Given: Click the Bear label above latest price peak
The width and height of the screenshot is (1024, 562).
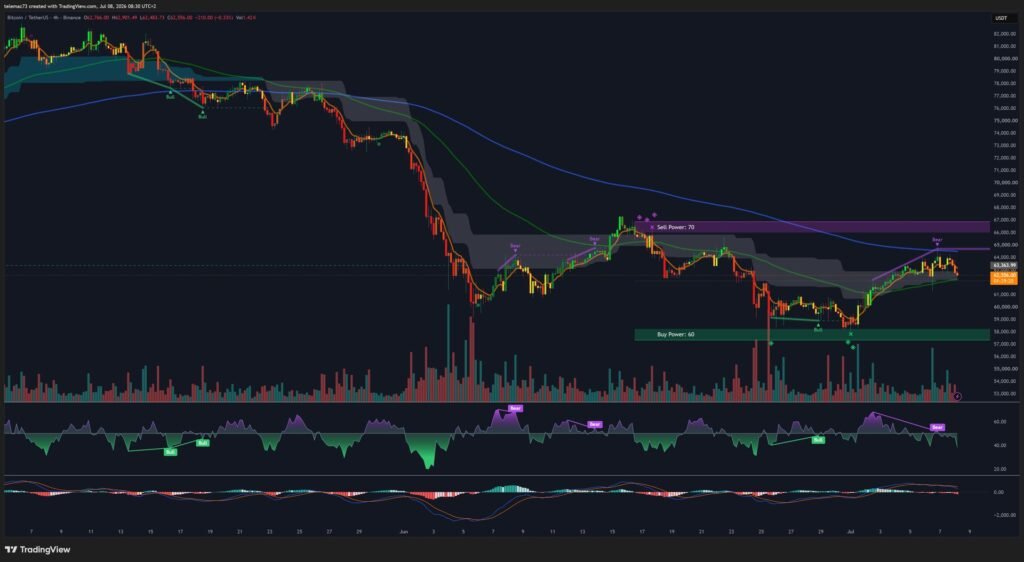Looking at the screenshot, I should coord(937,240).
